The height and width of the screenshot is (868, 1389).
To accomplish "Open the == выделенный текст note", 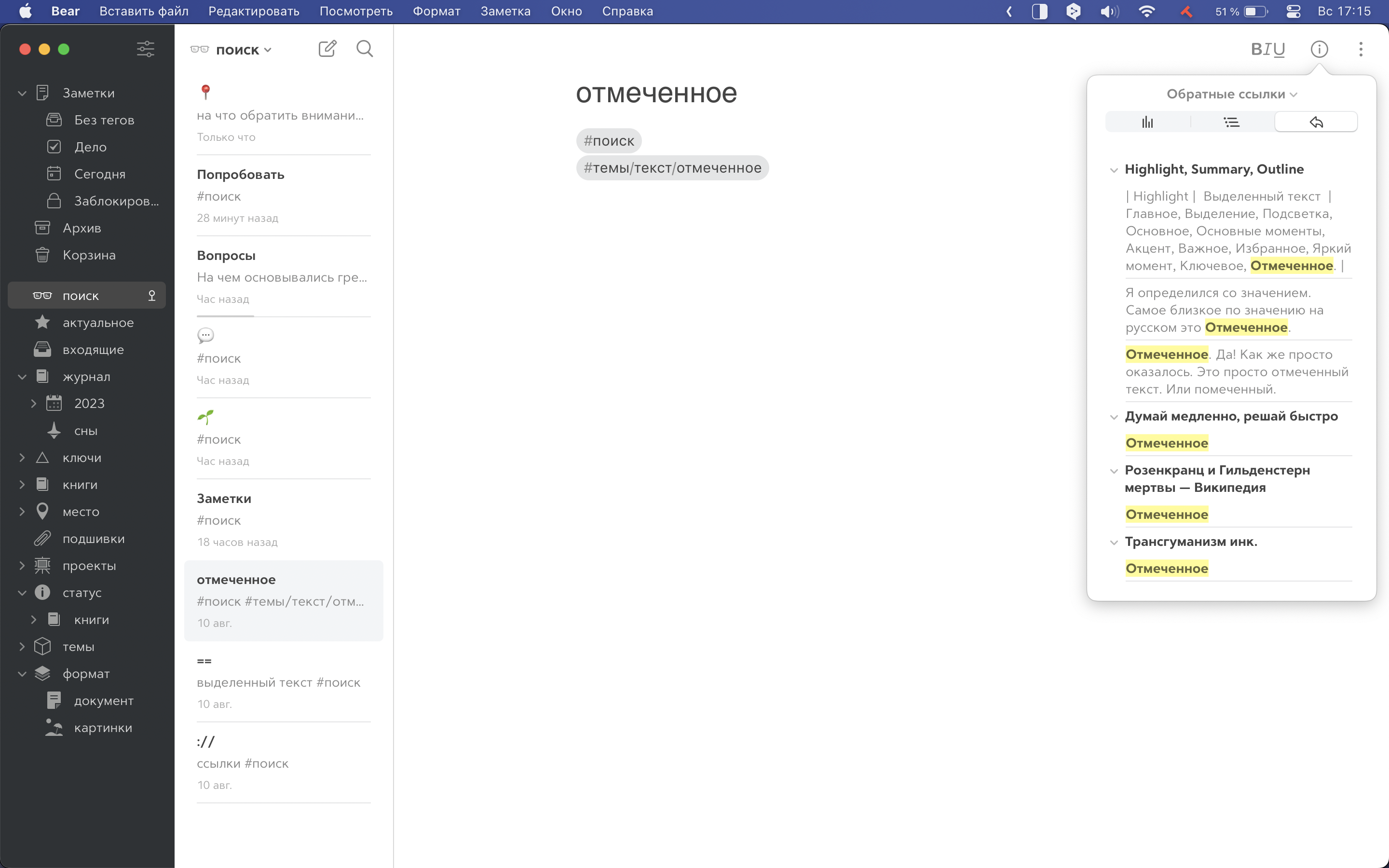I will point(284,681).
